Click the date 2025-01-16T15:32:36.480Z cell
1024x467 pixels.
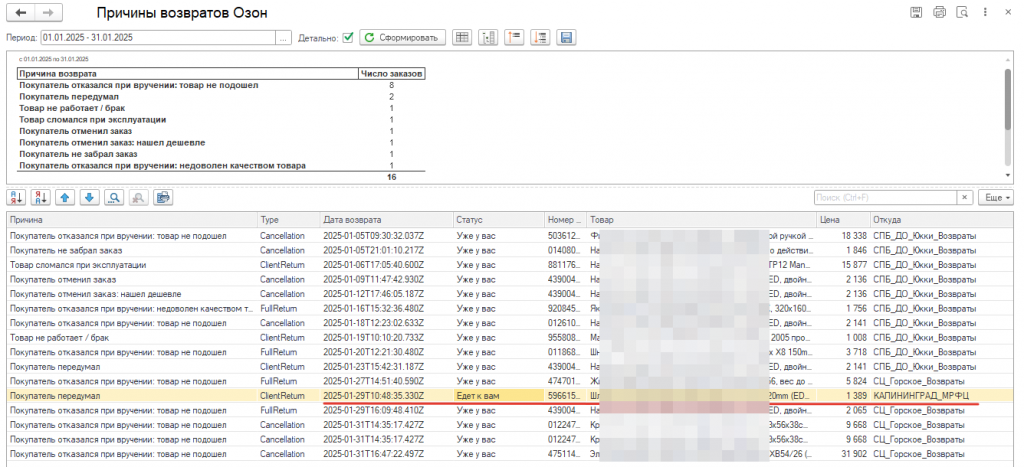pyautogui.click(x=387, y=308)
